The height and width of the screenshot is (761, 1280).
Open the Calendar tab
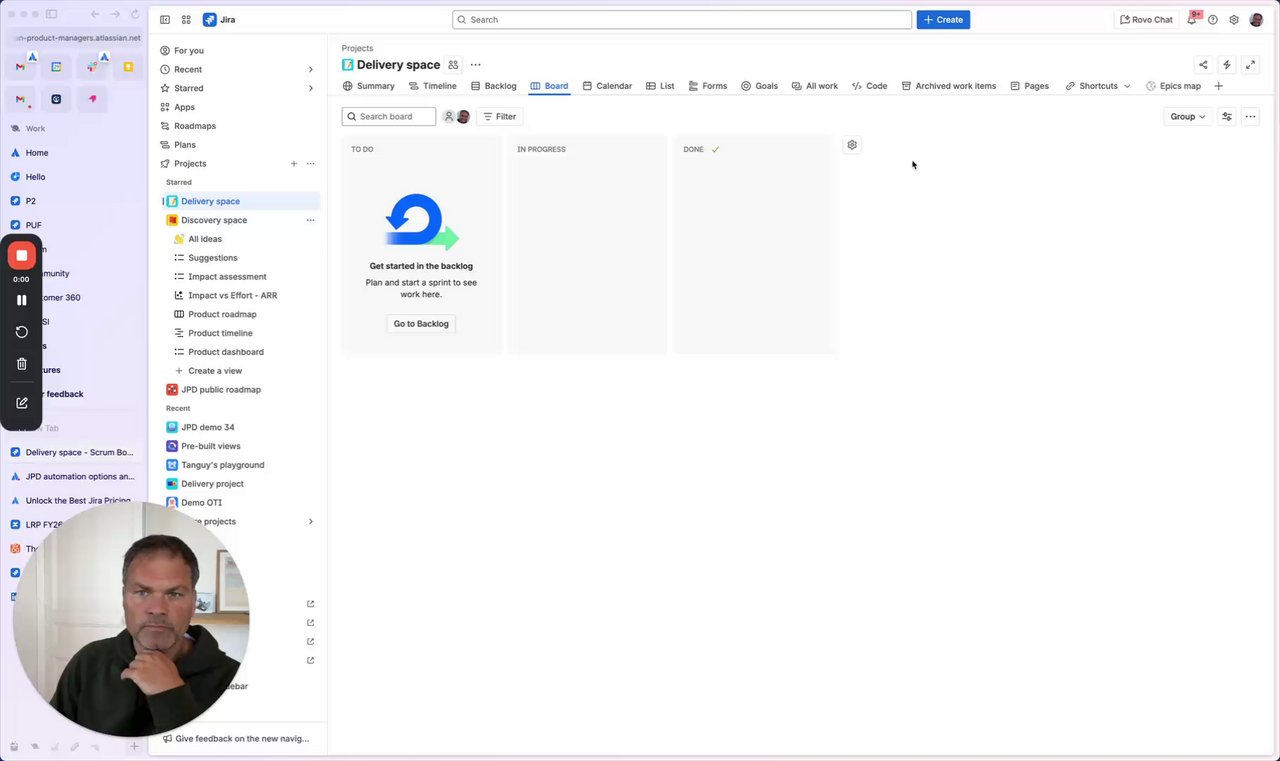pyautogui.click(x=607, y=86)
